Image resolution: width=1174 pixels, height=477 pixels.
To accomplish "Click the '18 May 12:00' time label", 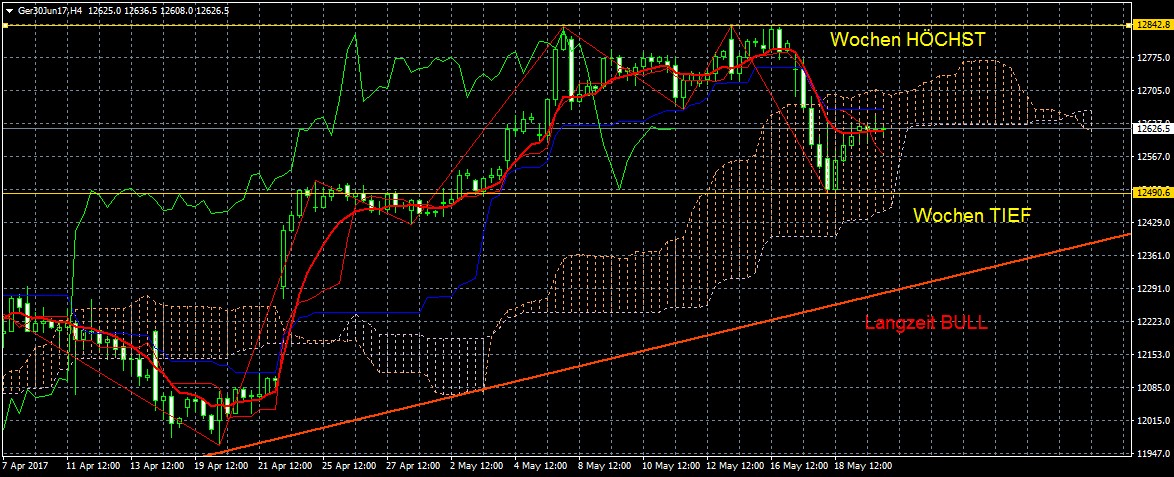I will pos(862,466).
